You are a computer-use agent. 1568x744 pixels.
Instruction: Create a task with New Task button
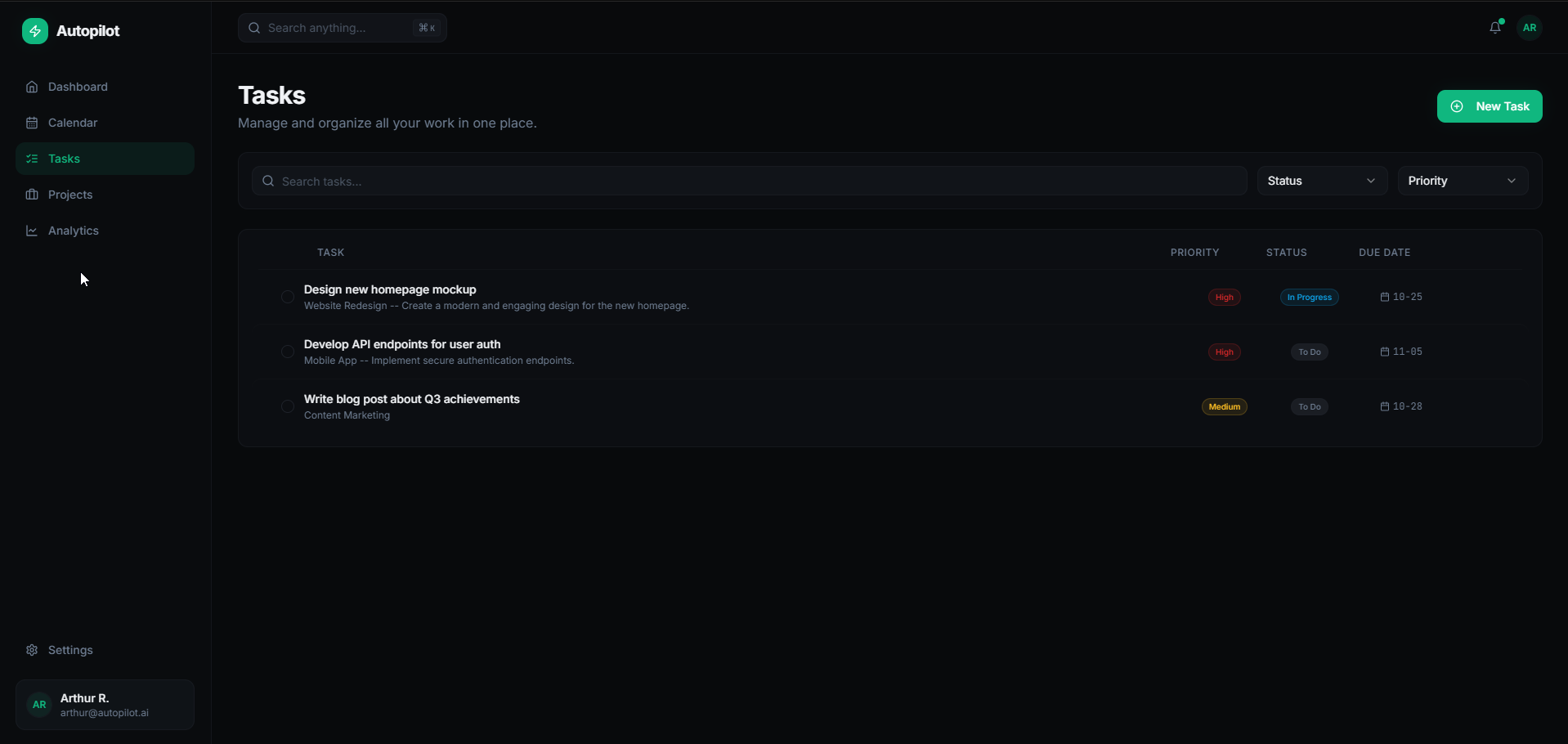coord(1489,106)
